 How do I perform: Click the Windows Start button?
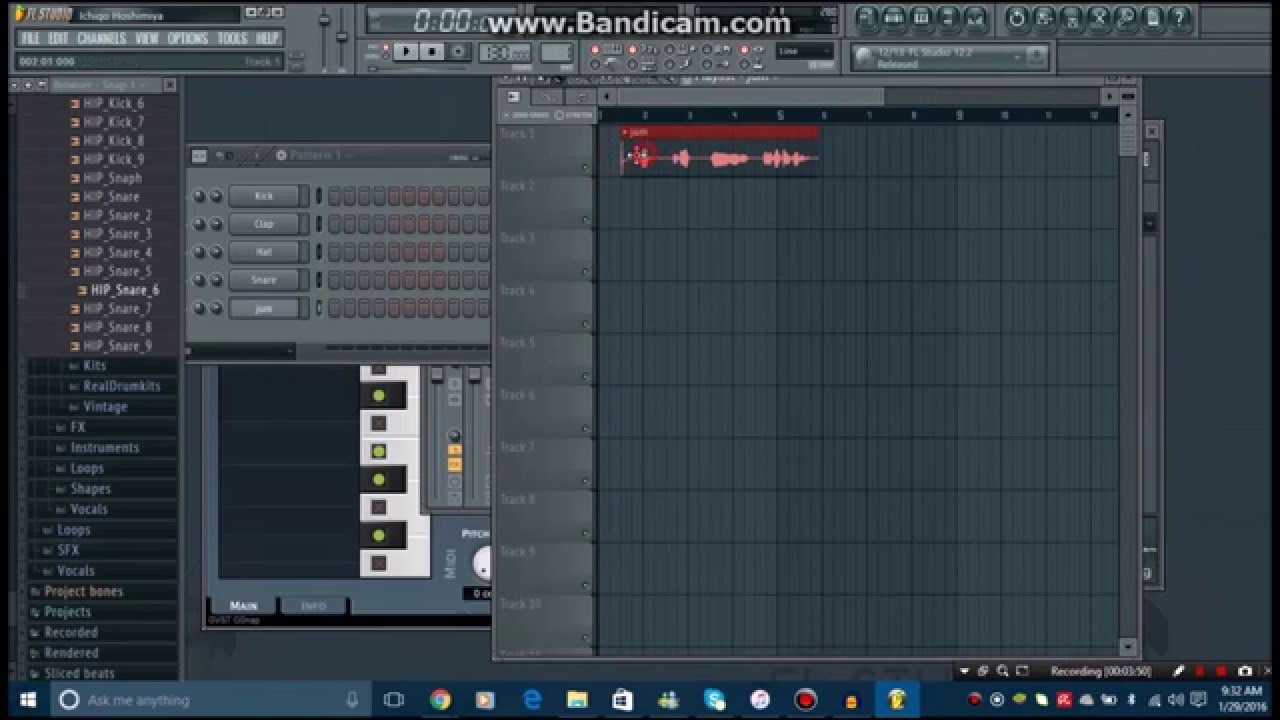[x=26, y=700]
